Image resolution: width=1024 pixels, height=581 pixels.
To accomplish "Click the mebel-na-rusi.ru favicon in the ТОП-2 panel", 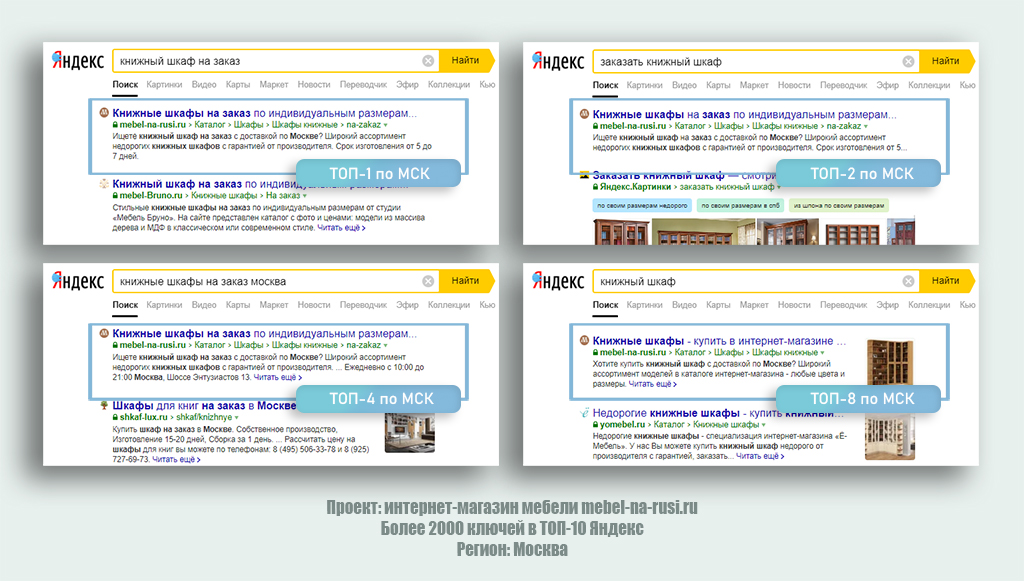I will tap(584, 114).
